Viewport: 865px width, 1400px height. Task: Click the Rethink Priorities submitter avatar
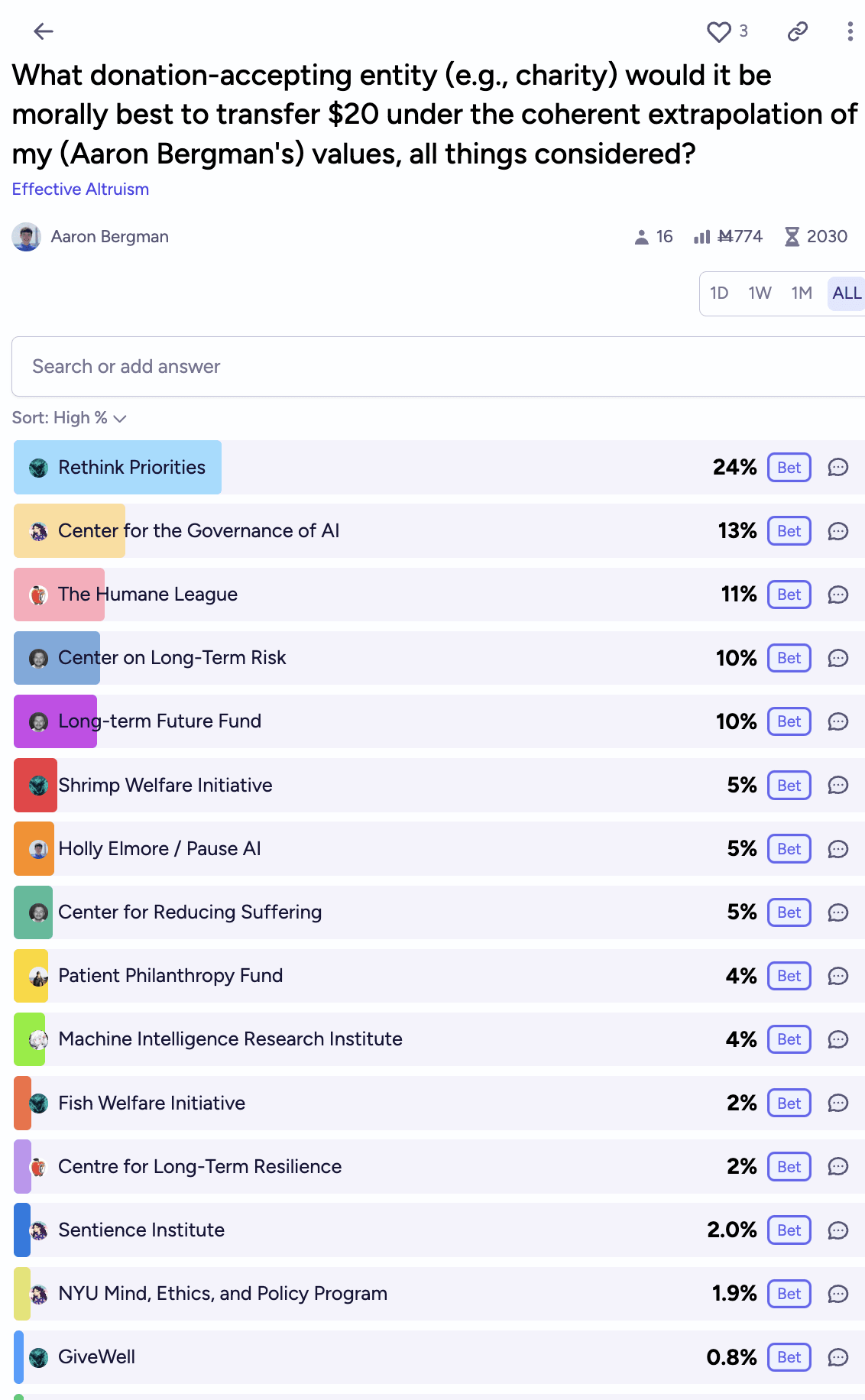click(39, 468)
